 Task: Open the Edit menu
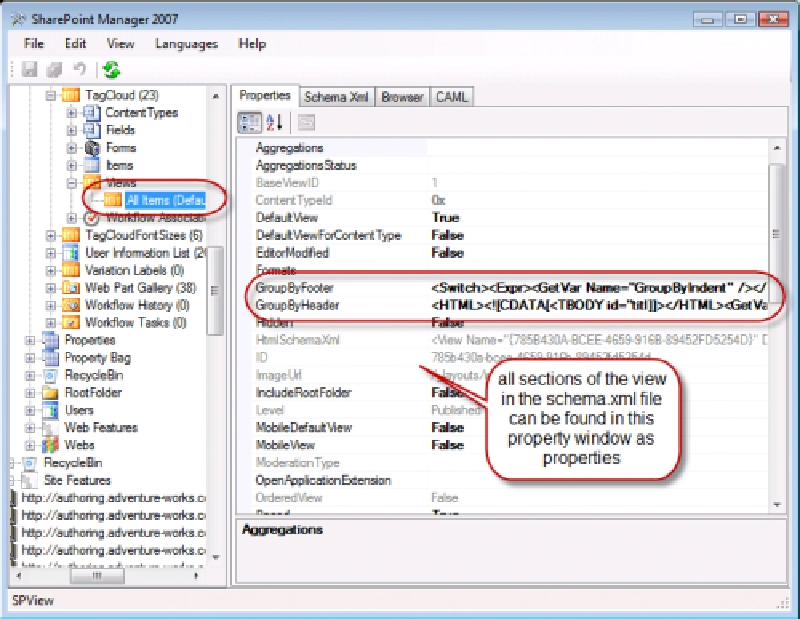click(75, 43)
